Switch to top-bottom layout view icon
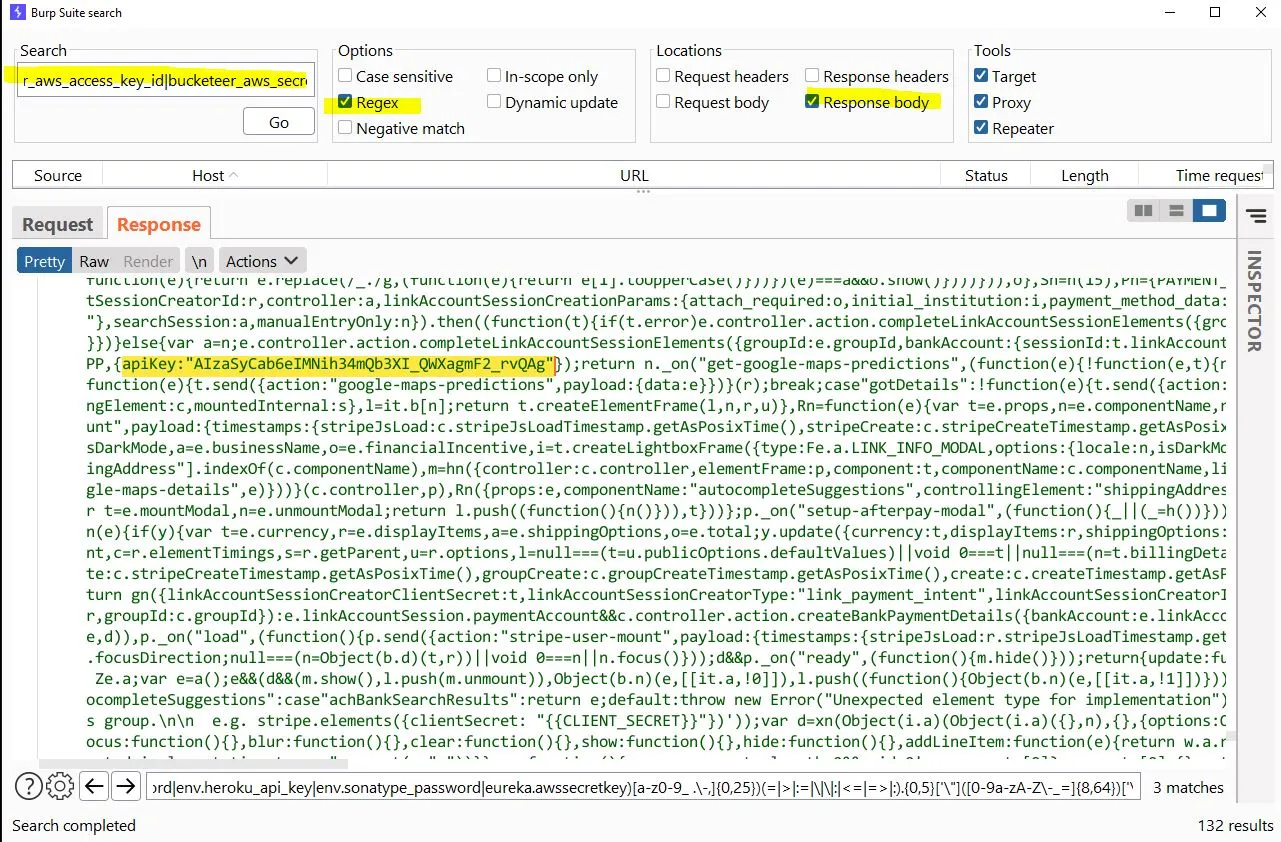The image size is (1281, 842). [1176, 211]
